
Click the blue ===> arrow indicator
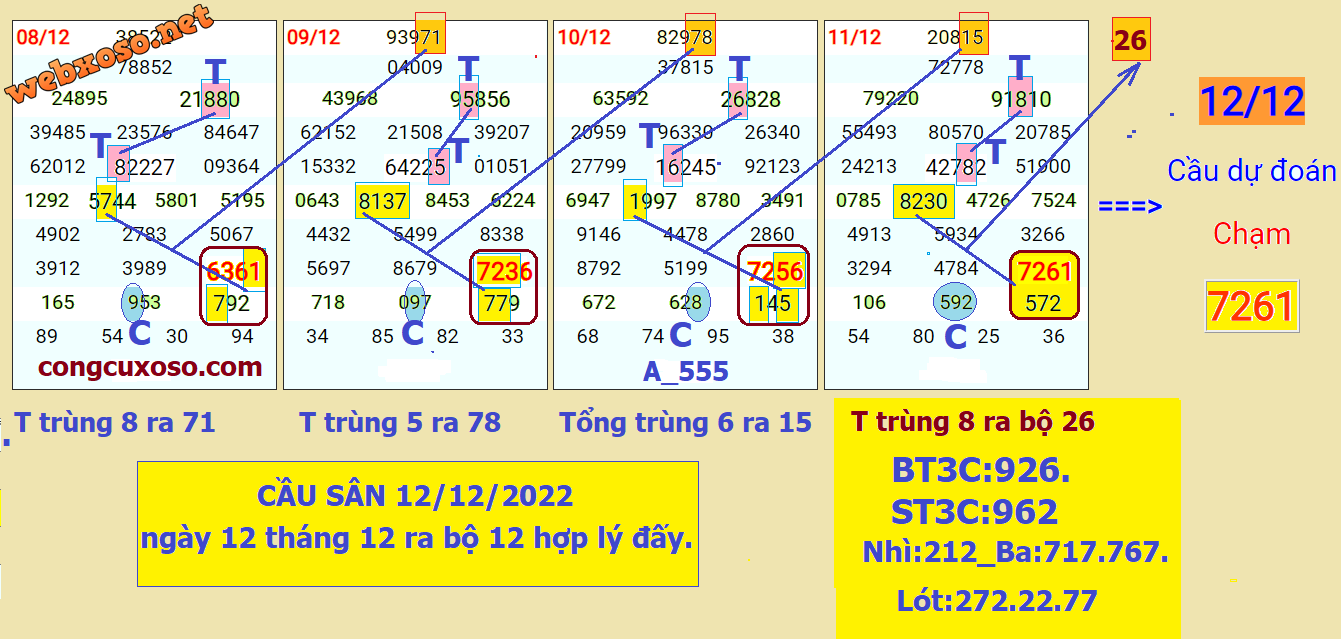click(x=1130, y=207)
